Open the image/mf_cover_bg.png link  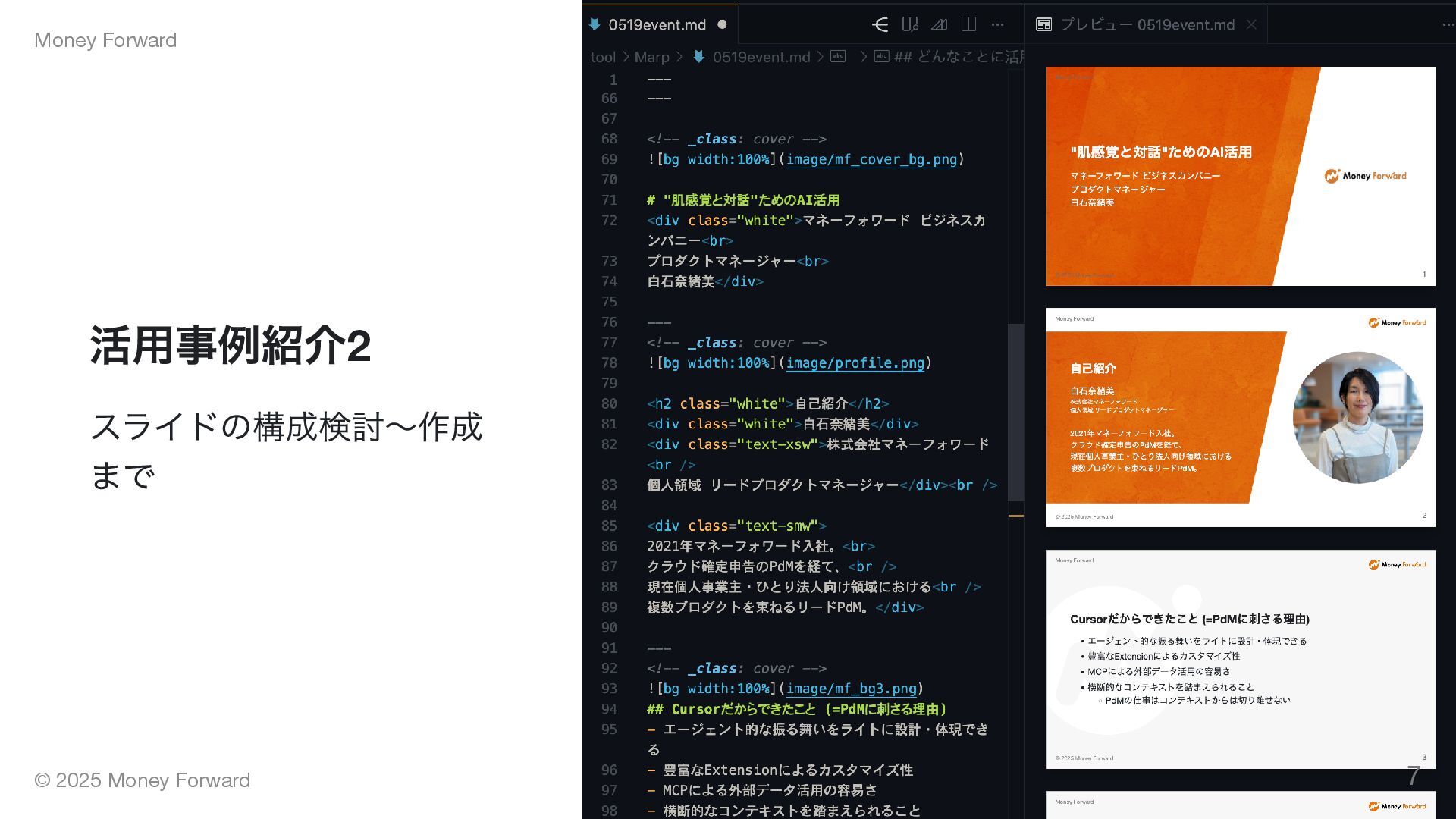pos(871,159)
